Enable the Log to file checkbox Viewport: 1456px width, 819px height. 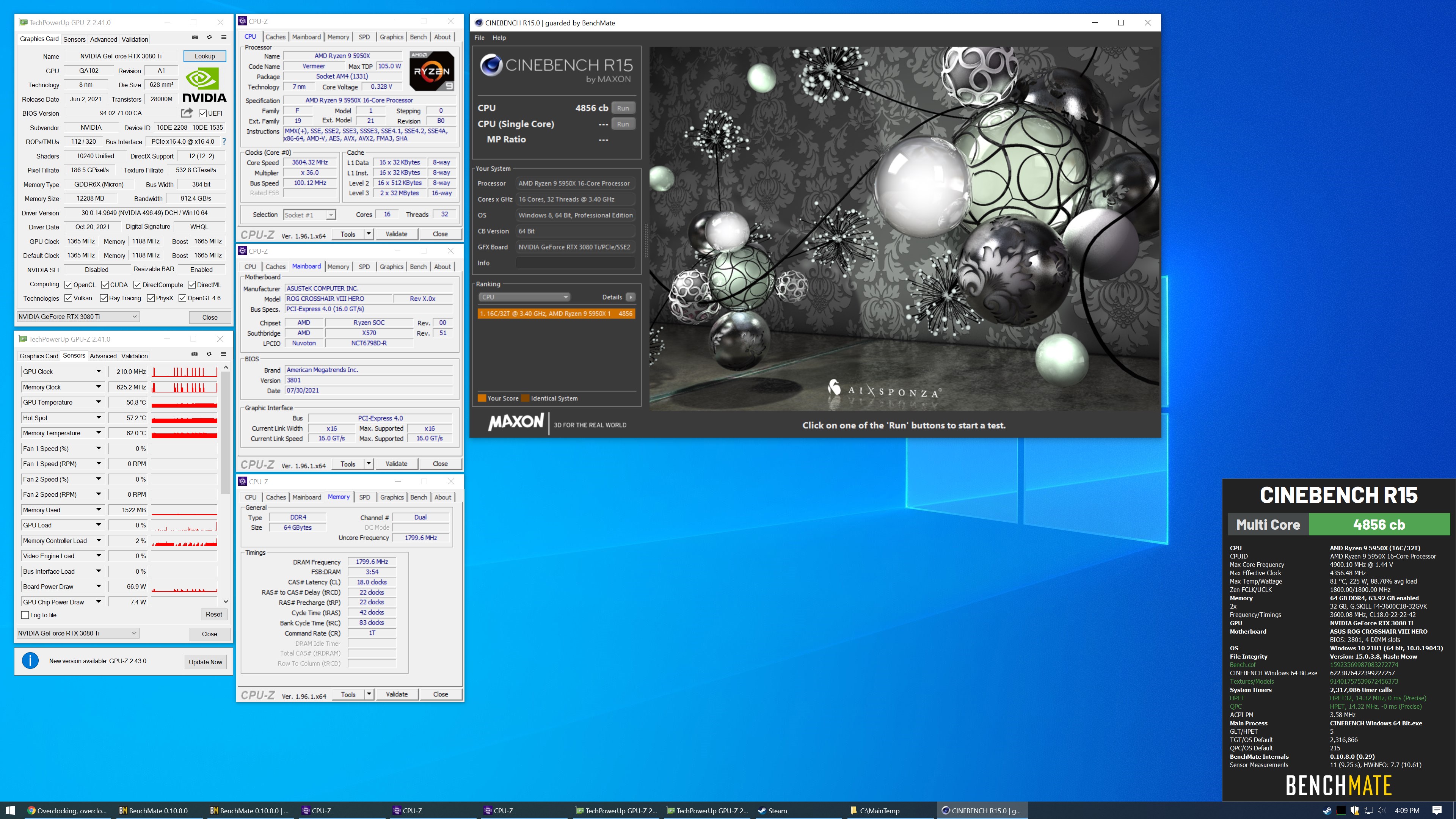coord(25,615)
